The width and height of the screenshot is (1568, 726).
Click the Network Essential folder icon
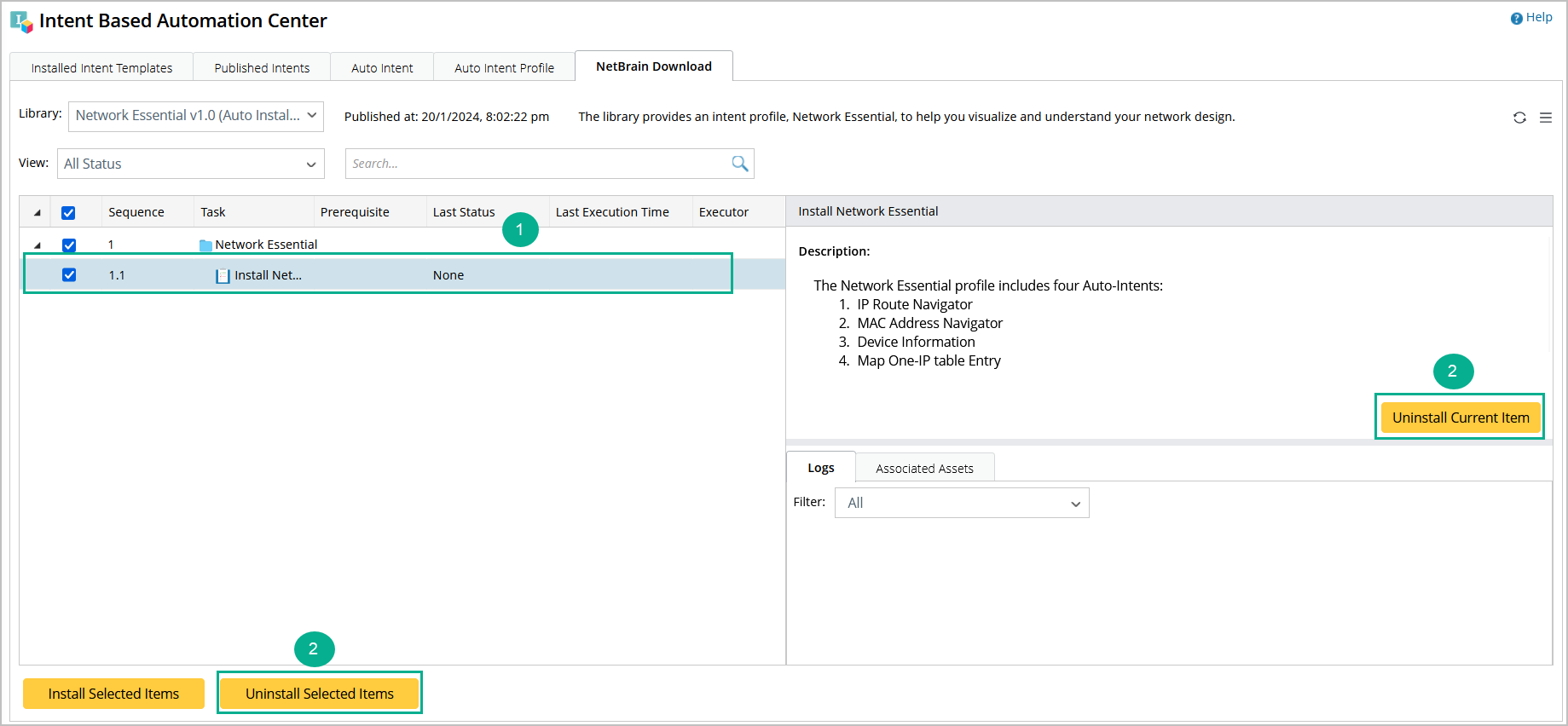(205, 245)
